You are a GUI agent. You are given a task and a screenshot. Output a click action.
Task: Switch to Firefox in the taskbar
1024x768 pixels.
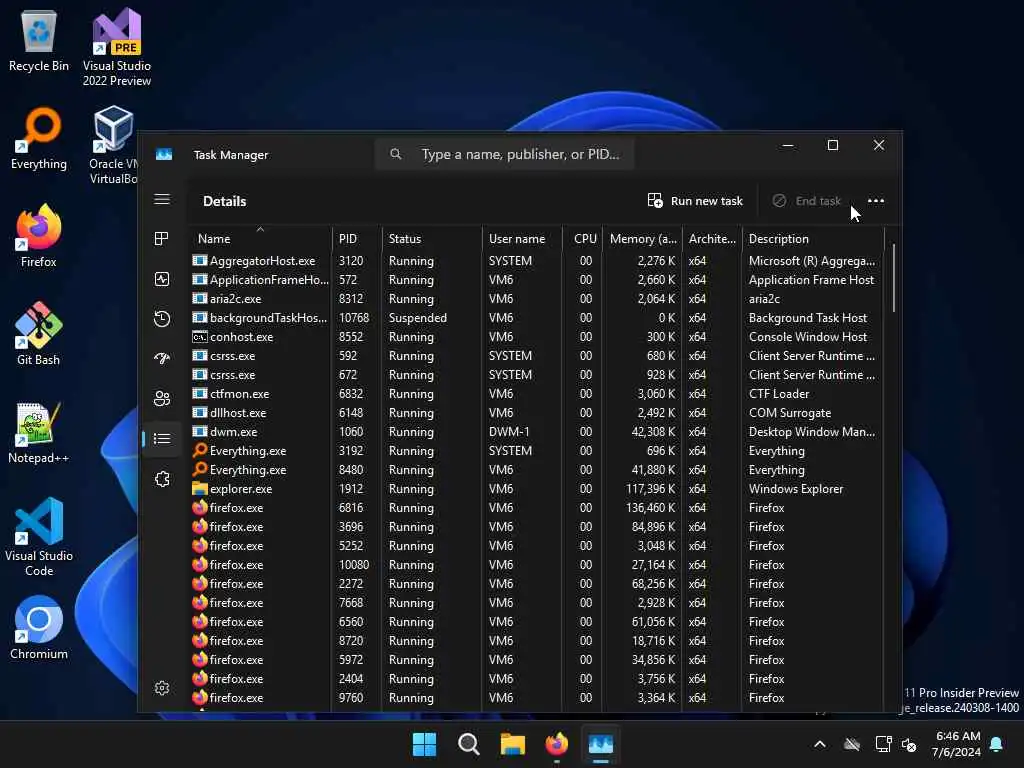click(556, 744)
